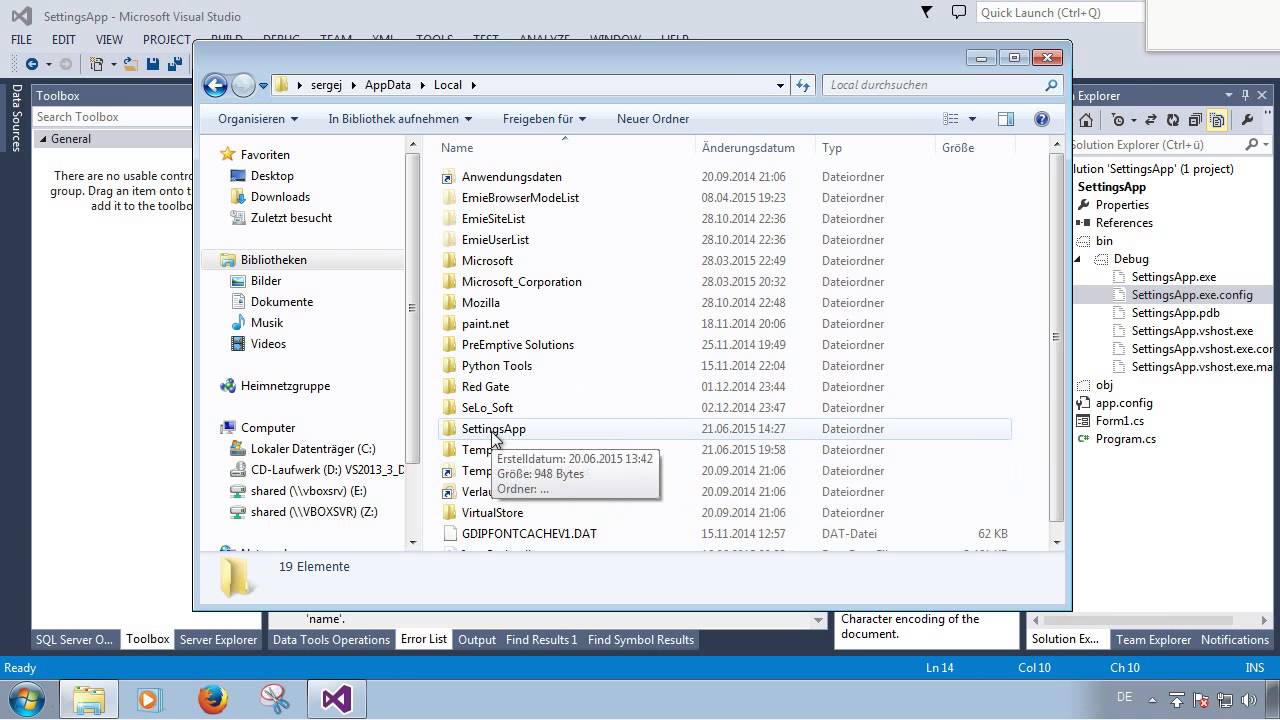
Task: Switch to the Output tab
Action: point(477,640)
